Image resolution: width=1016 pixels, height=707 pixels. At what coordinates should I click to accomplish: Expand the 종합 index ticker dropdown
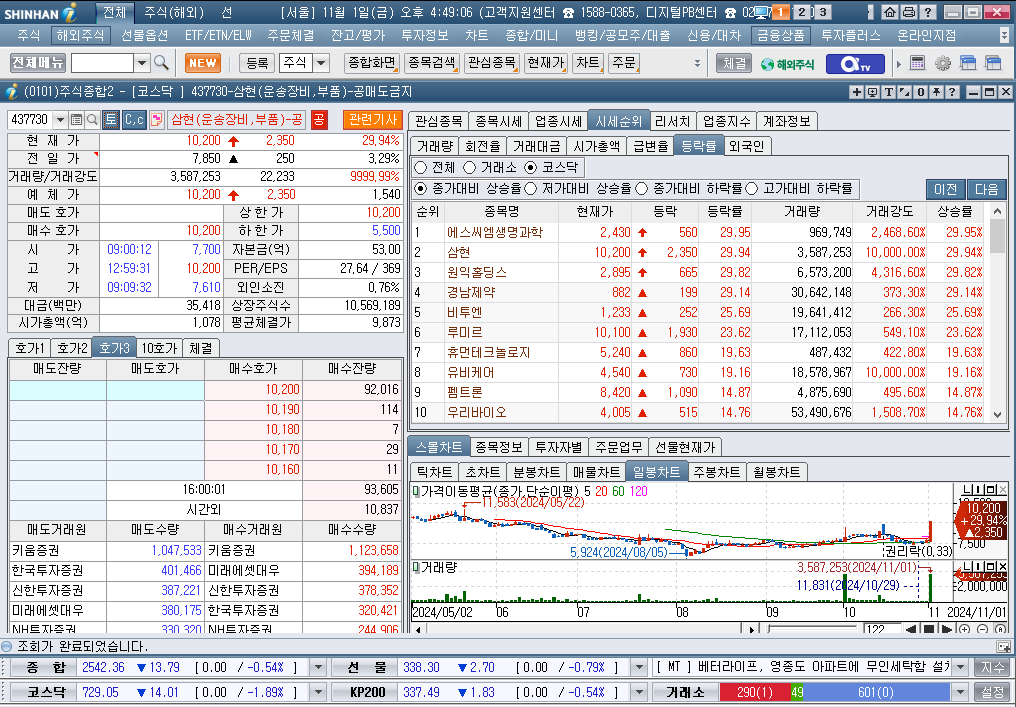tap(318, 667)
